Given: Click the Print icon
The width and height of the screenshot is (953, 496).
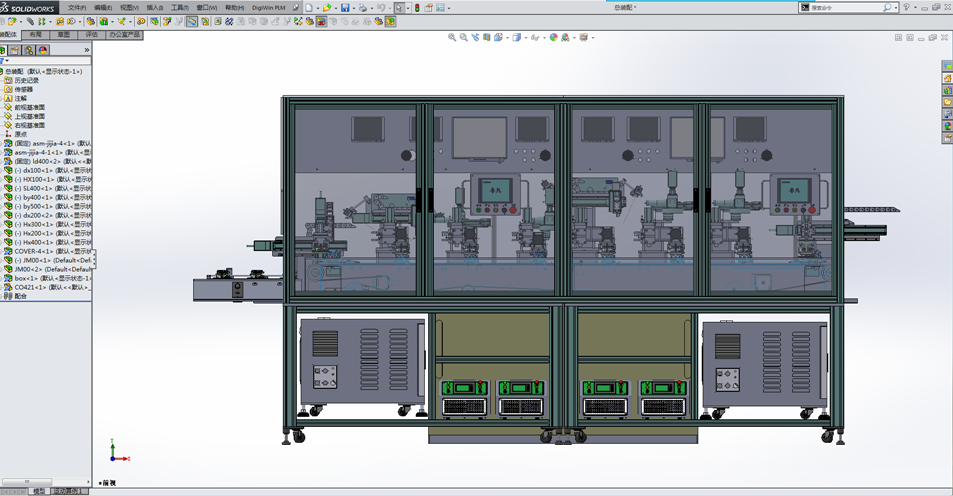Looking at the screenshot, I should coord(363,7).
